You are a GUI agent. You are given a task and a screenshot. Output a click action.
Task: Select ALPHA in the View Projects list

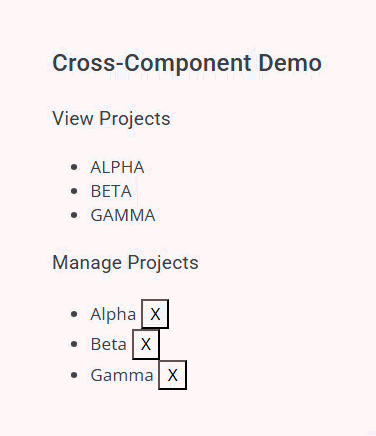click(117, 167)
